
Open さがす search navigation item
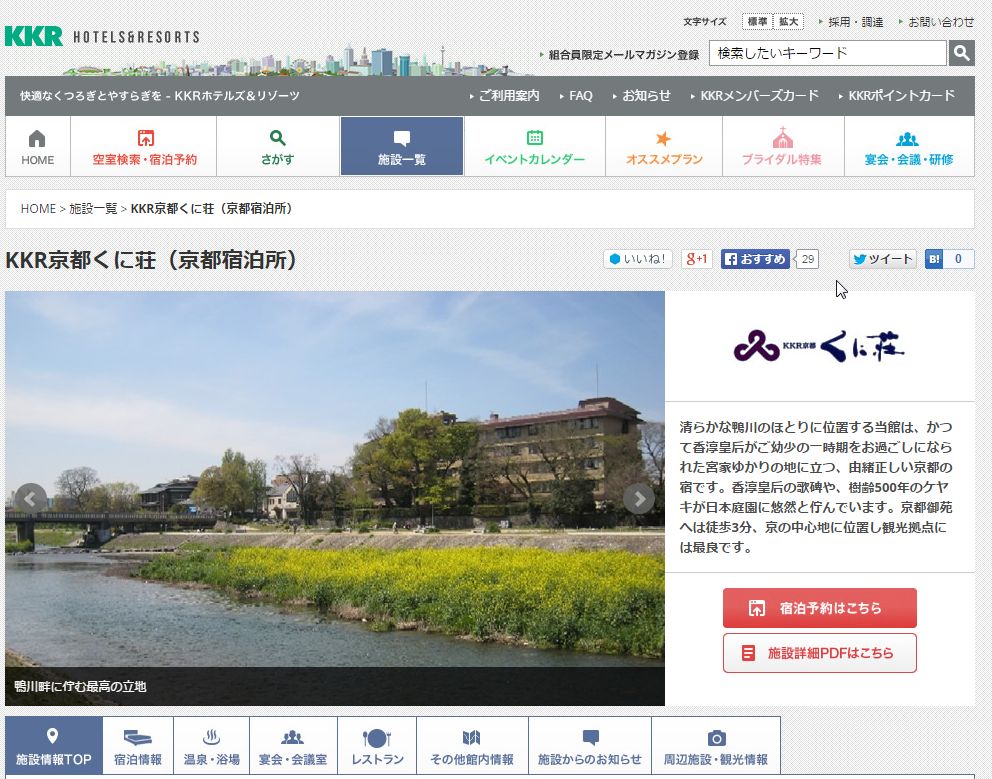[278, 146]
